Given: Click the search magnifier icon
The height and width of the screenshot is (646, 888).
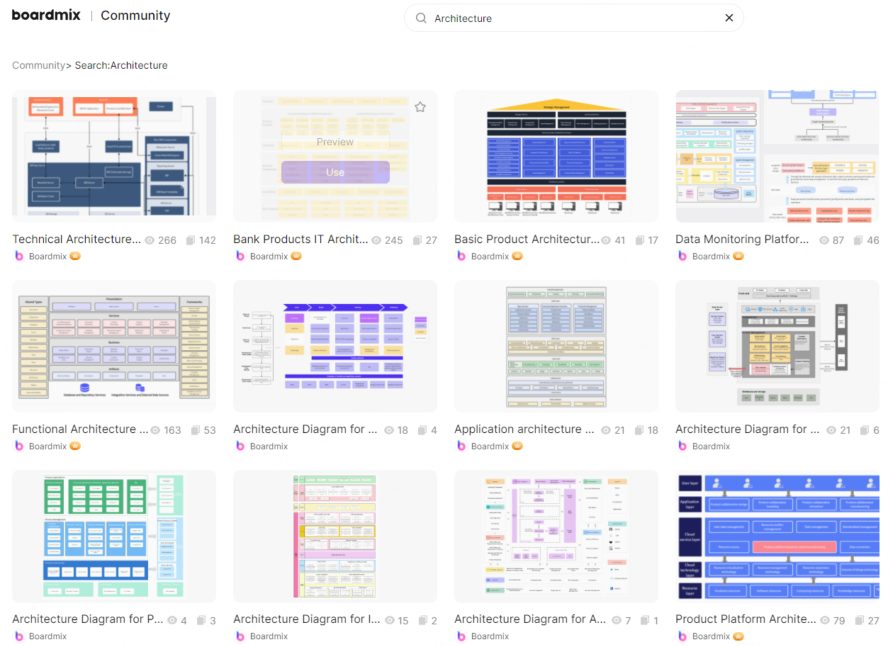Looking at the screenshot, I should click(x=421, y=18).
